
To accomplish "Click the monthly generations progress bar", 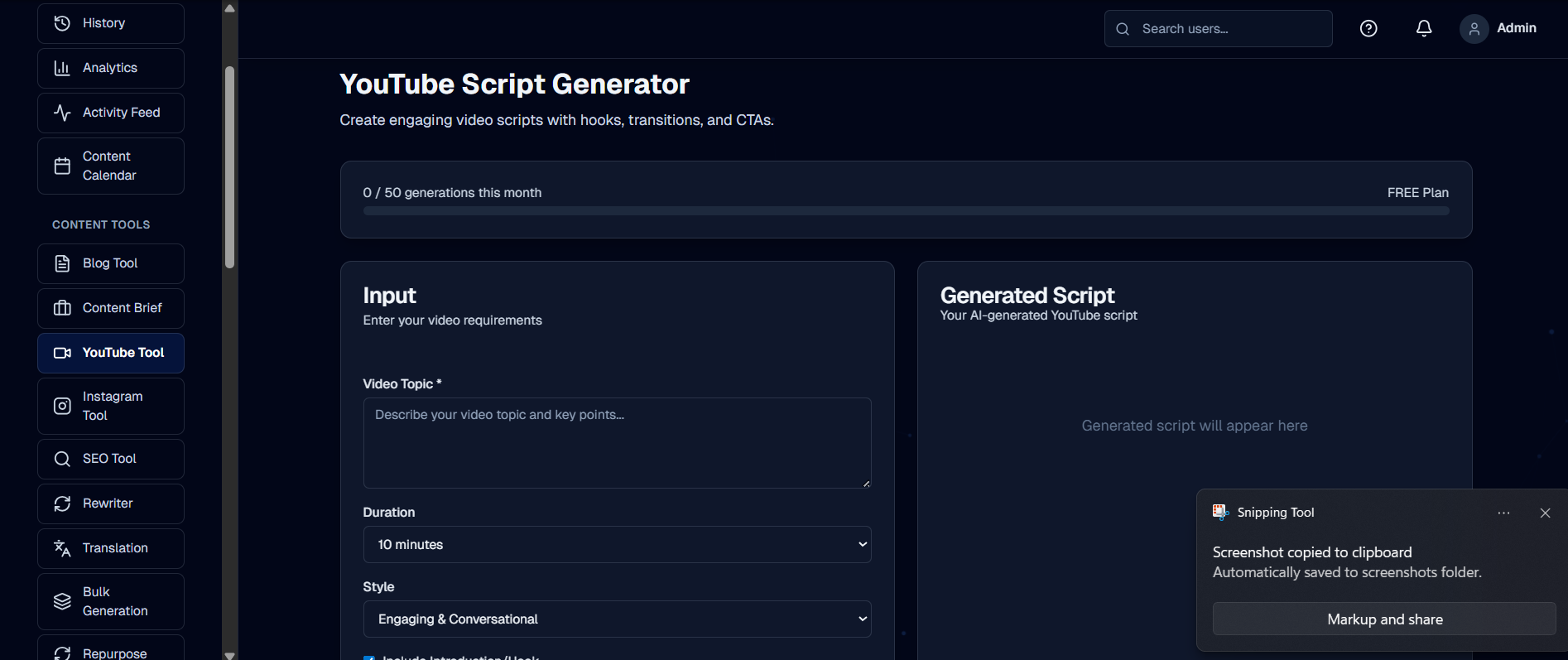I will point(906,211).
